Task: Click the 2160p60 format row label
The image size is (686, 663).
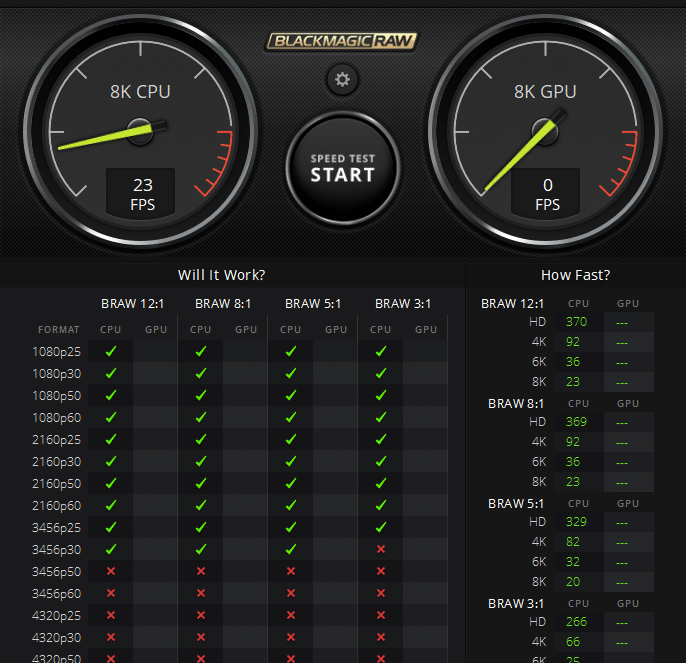Action: (56, 505)
